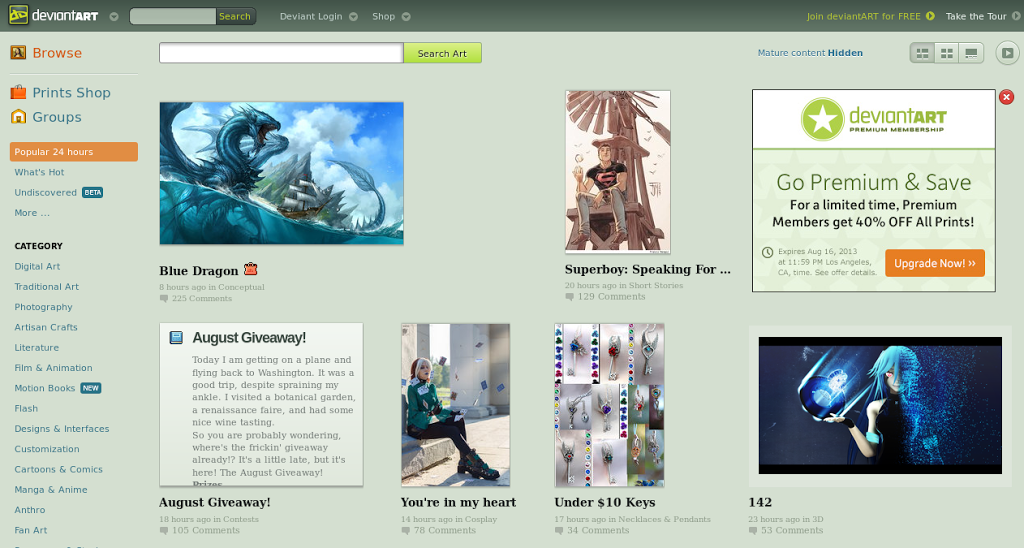Open You're in my heart cosplay thumbnail
1024x548 pixels.
[x=456, y=405]
